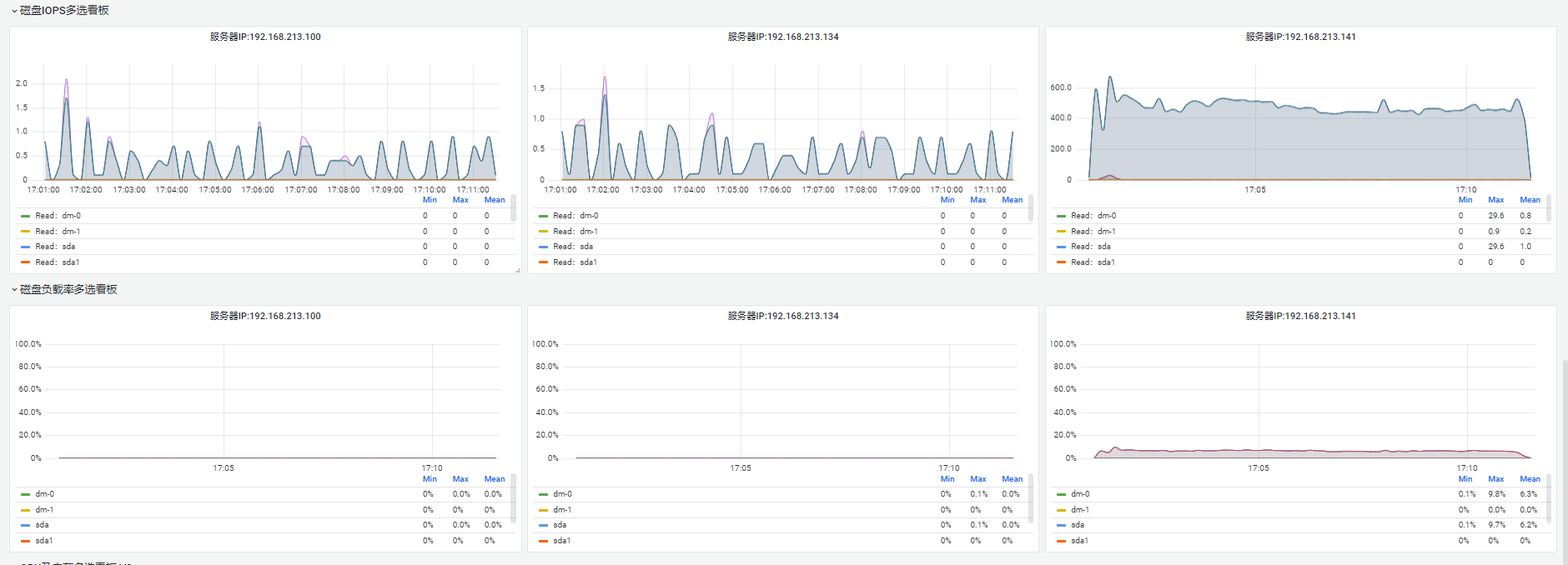
Task: Open load-rate panel title menu for 192.168.213.141
Action: [1300, 316]
